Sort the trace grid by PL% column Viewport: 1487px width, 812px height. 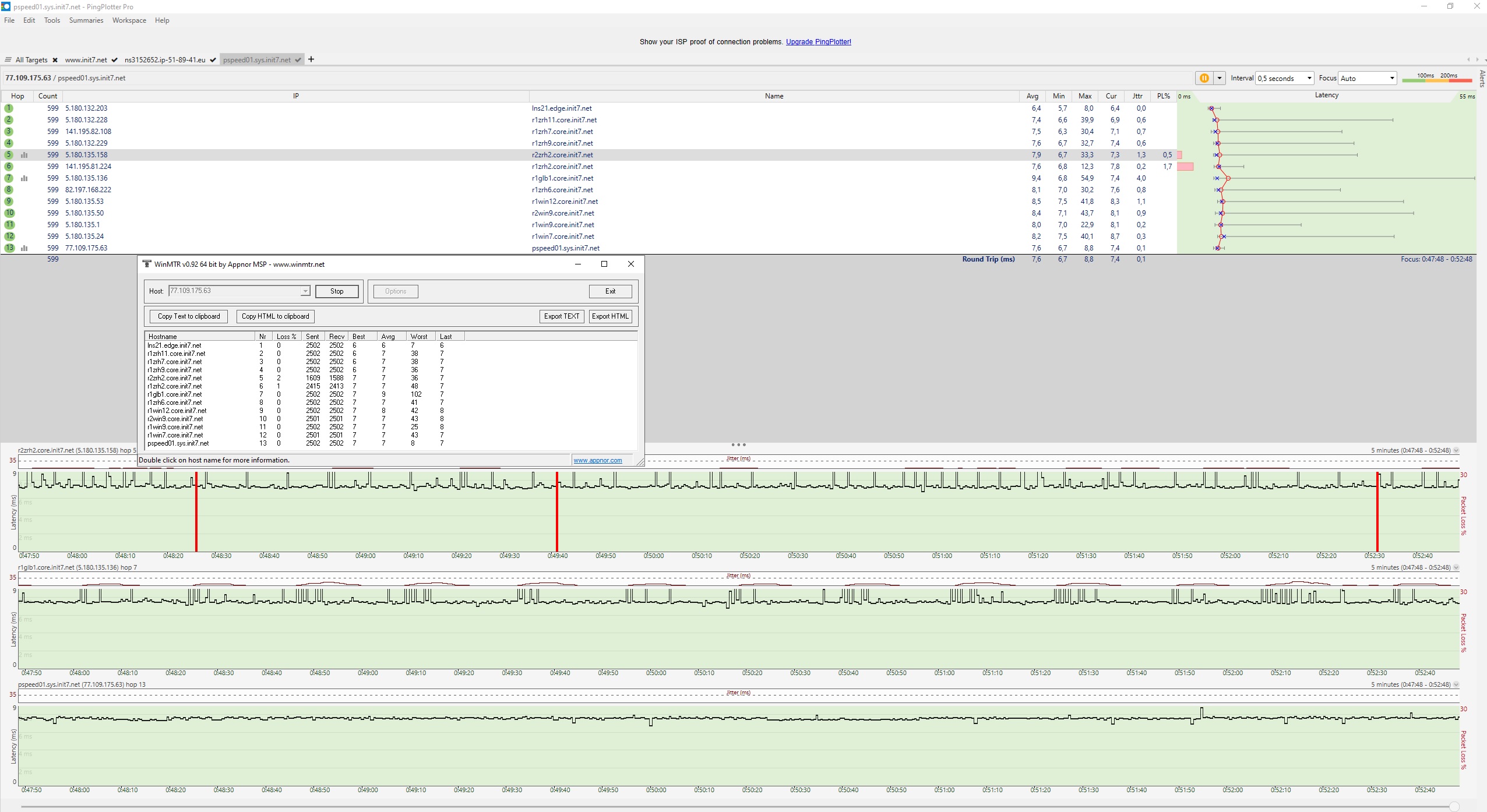tap(1163, 96)
